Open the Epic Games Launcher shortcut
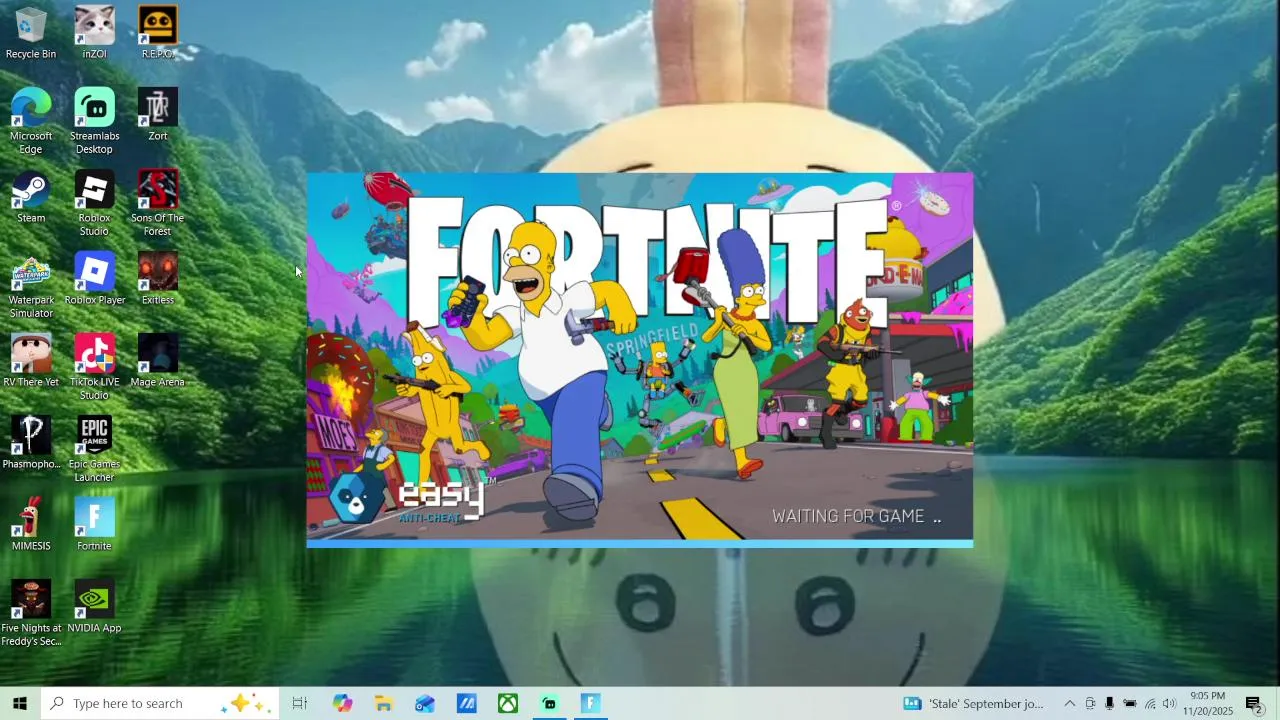The width and height of the screenshot is (1280, 720). (94, 449)
